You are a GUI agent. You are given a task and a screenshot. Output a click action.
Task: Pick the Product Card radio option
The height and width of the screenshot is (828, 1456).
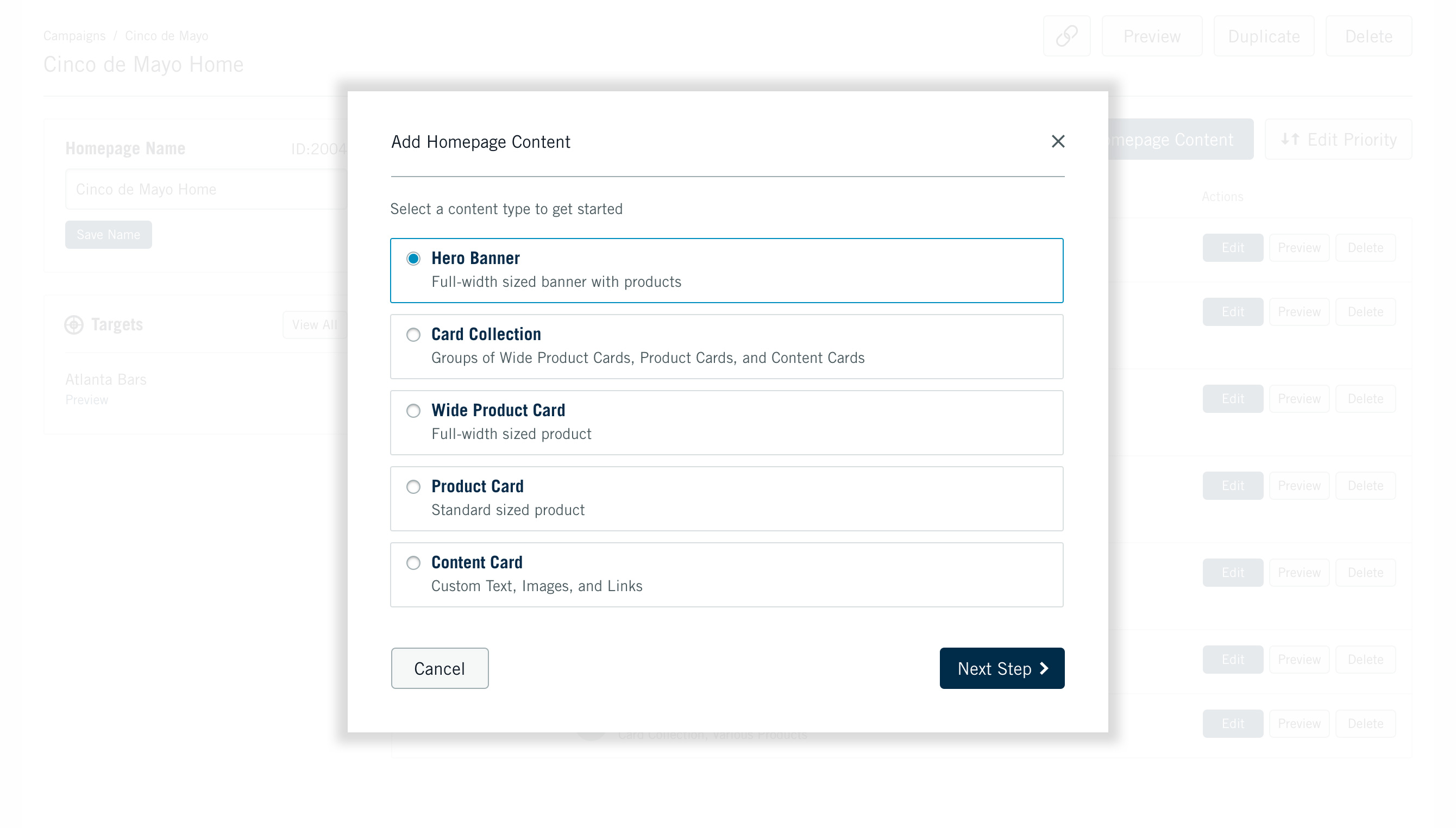[x=413, y=487]
